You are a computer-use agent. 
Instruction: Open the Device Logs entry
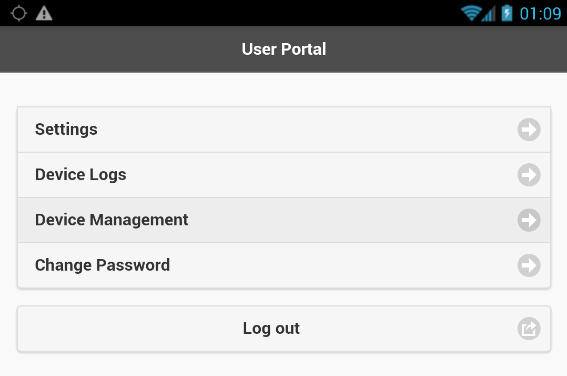click(x=284, y=175)
